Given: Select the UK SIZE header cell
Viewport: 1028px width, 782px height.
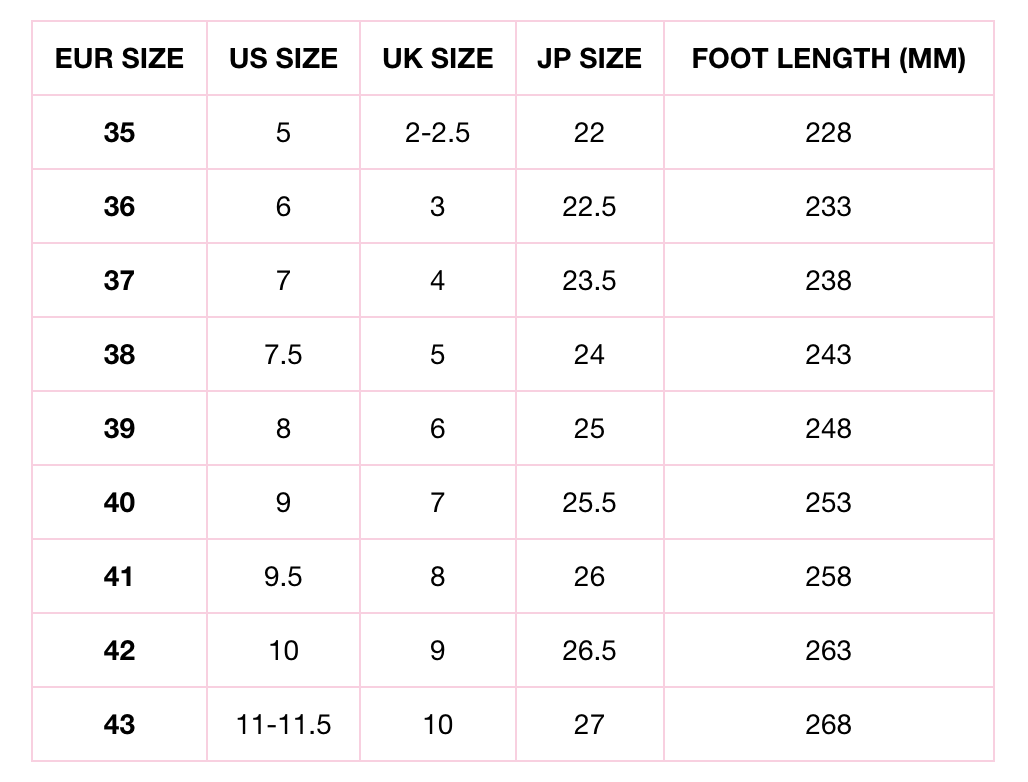Looking at the screenshot, I should [x=437, y=59].
